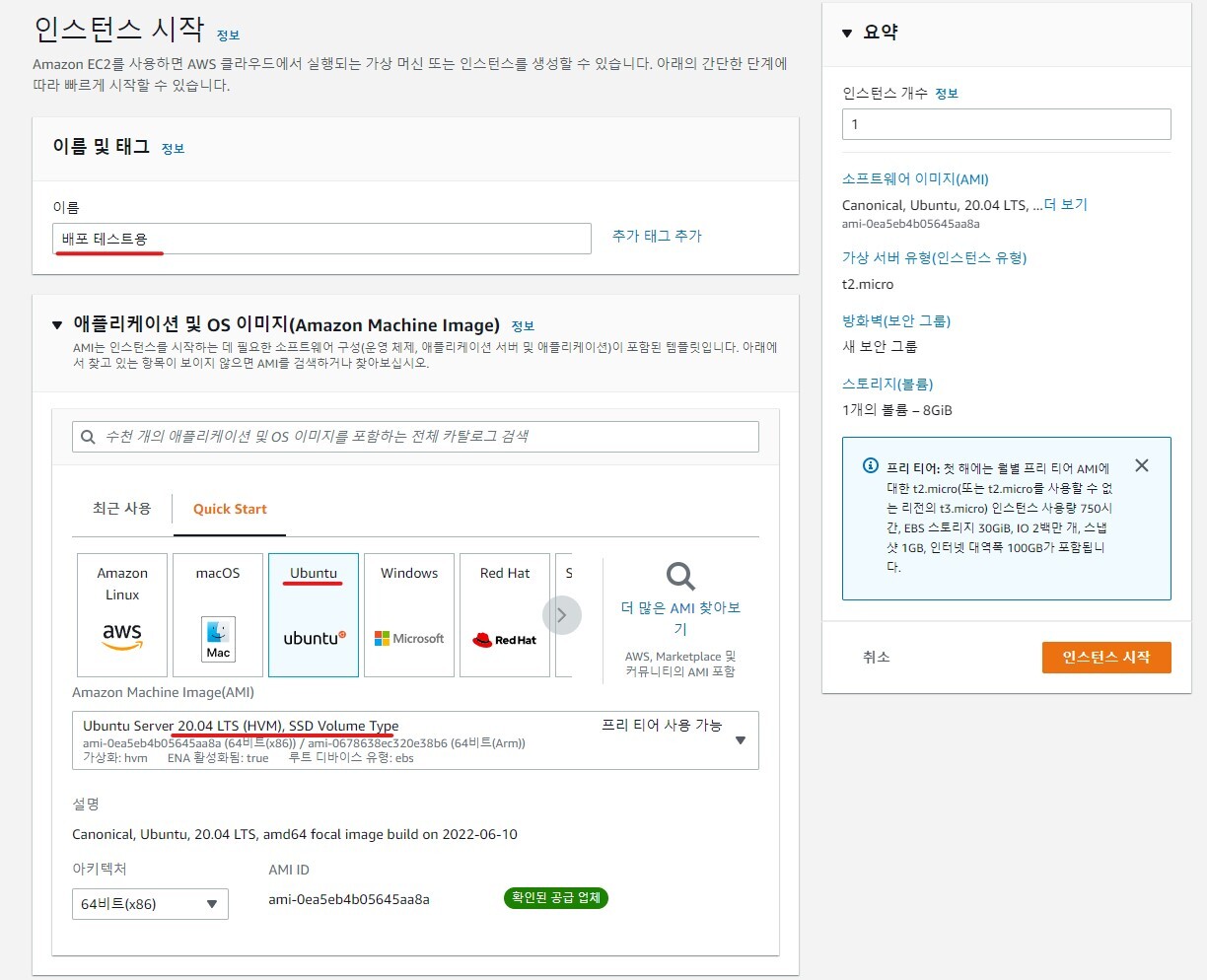Click the 새 보안 그룹 text
The height and width of the screenshot is (980, 1207).
pyautogui.click(x=880, y=347)
